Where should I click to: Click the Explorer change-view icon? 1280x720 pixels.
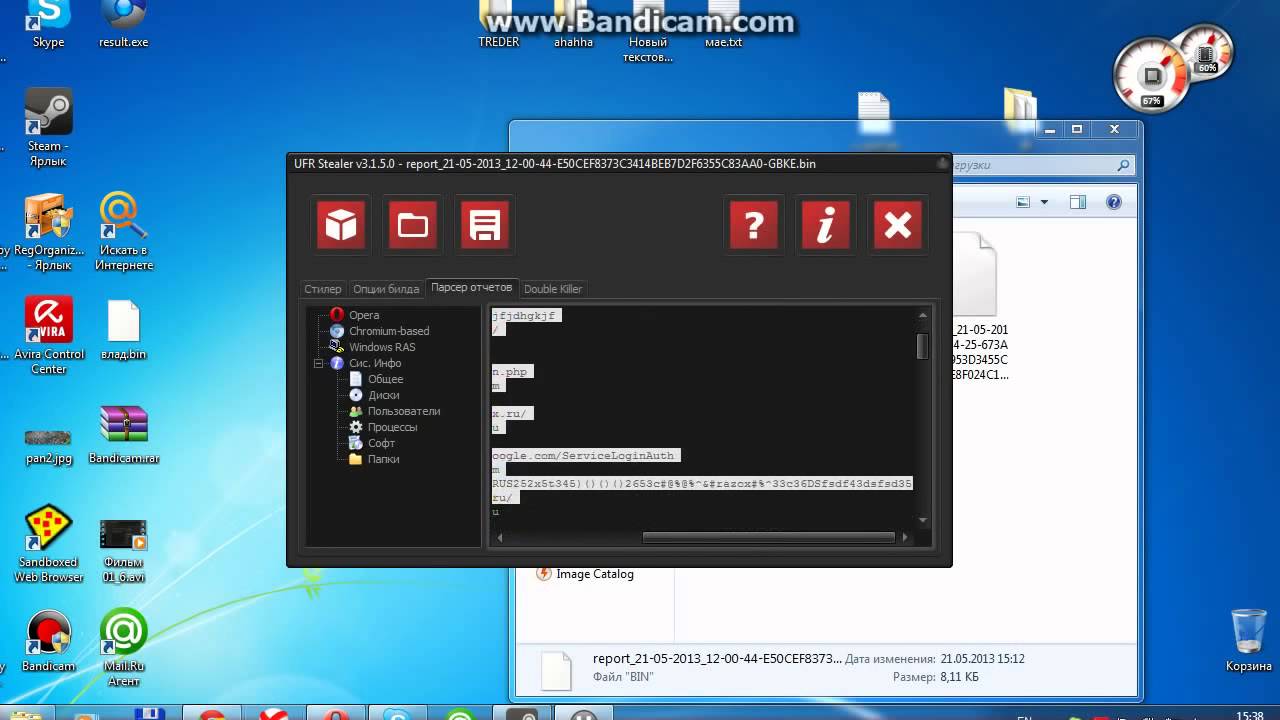(1023, 202)
